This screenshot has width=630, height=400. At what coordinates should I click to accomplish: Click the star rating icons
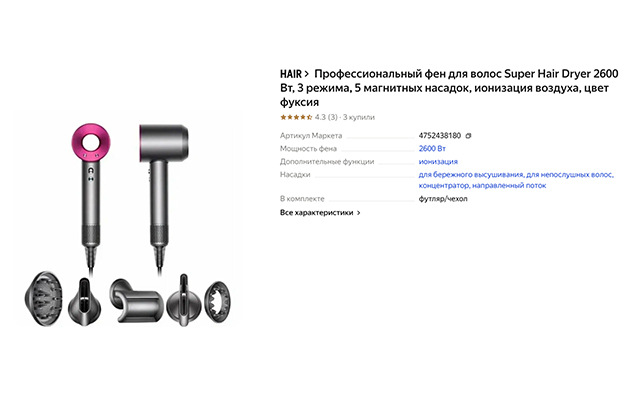point(296,117)
